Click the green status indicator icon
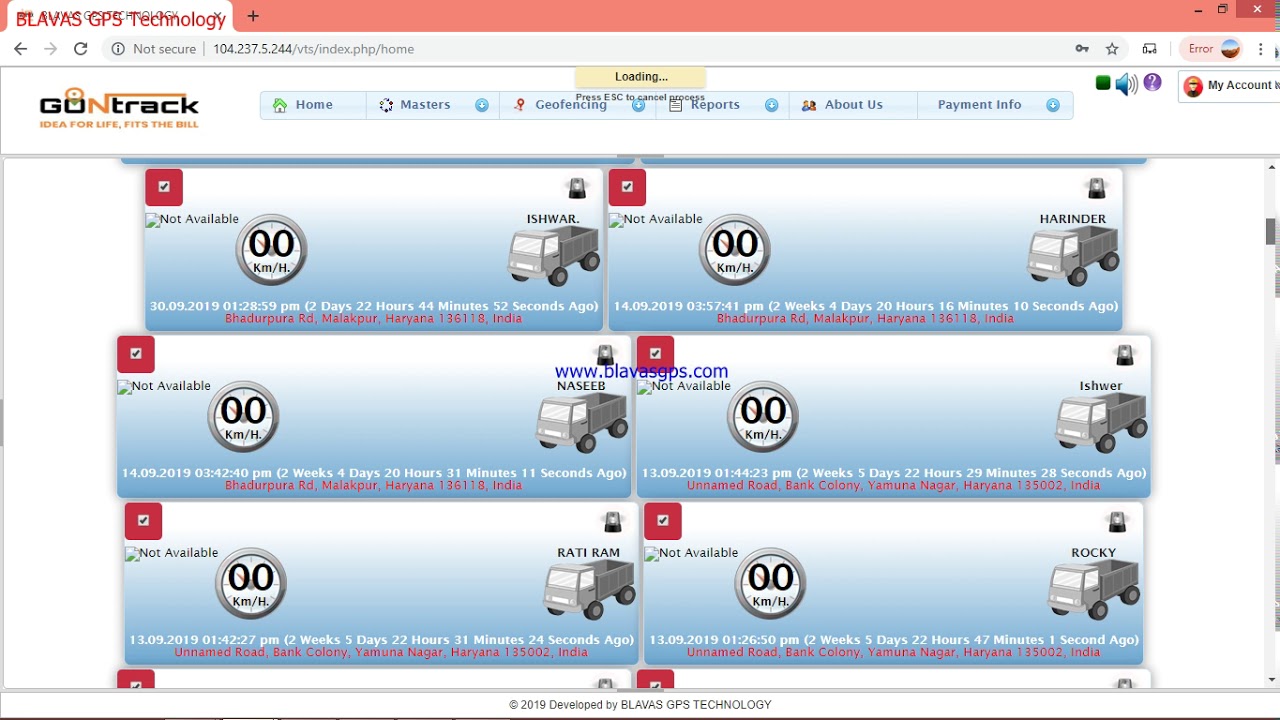This screenshot has height=720, width=1280. click(x=1103, y=83)
